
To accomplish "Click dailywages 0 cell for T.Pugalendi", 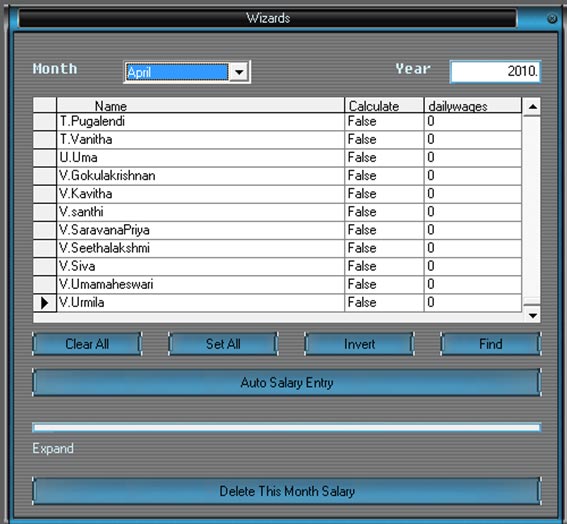I will point(473,122).
